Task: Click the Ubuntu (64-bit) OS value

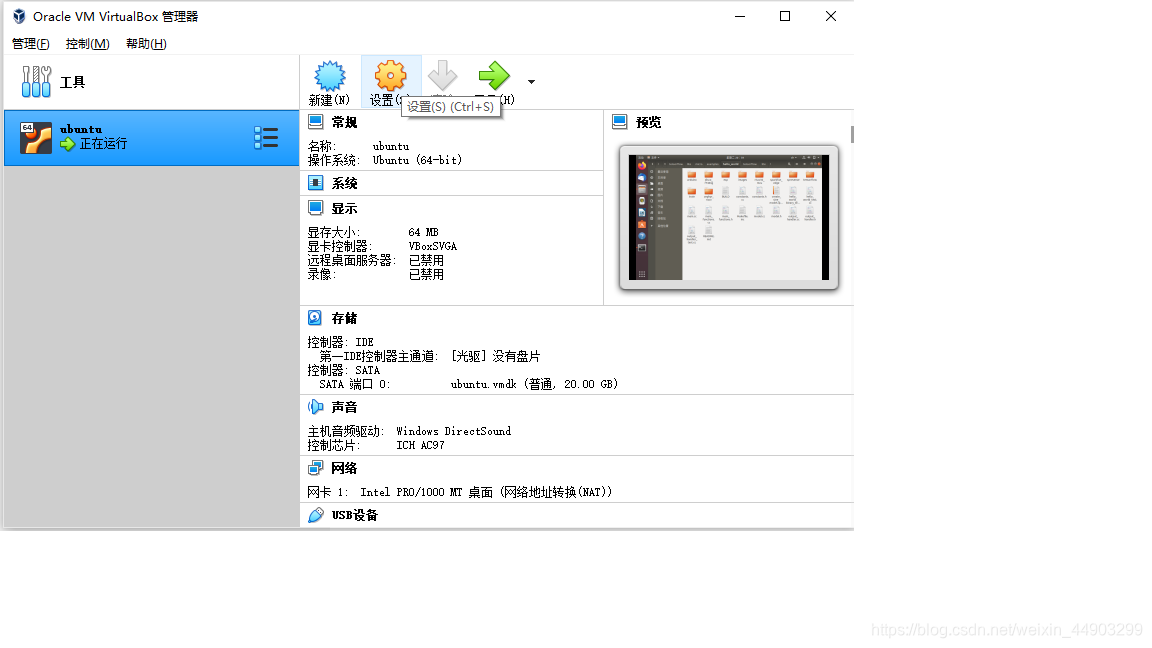Action: (417, 160)
